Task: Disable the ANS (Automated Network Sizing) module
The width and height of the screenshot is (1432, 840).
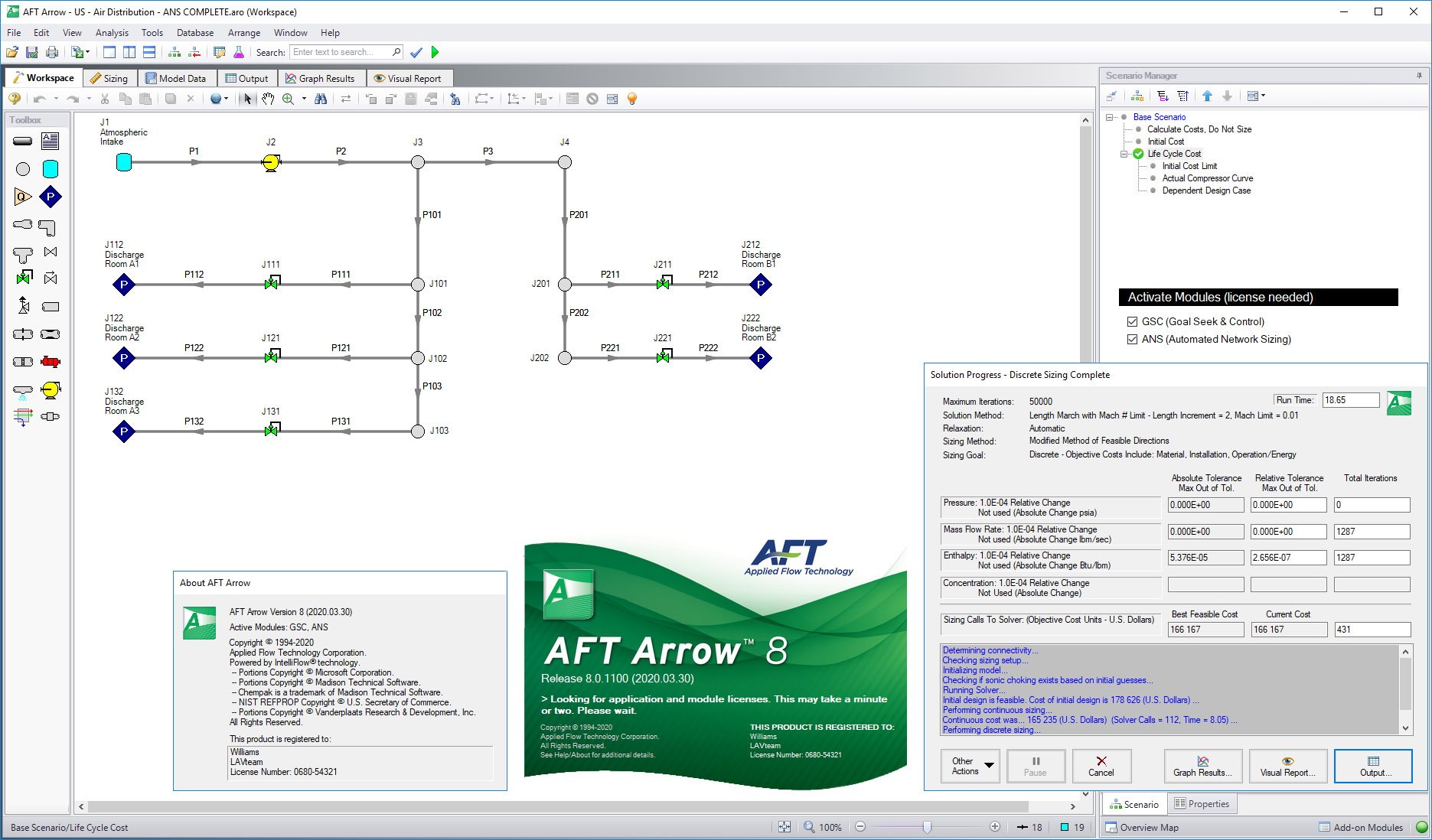Action: [x=1132, y=339]
